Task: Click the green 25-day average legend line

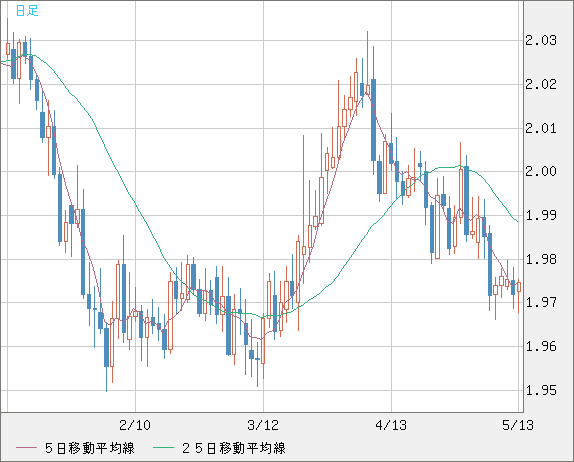Action: pos(163,448)
